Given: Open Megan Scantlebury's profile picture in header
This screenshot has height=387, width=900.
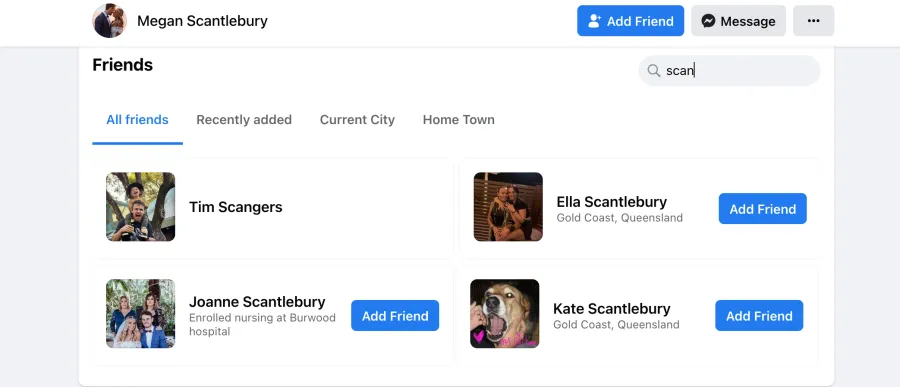Looking at the screenshot, I should pyautogui.click(x=109, y=21).
